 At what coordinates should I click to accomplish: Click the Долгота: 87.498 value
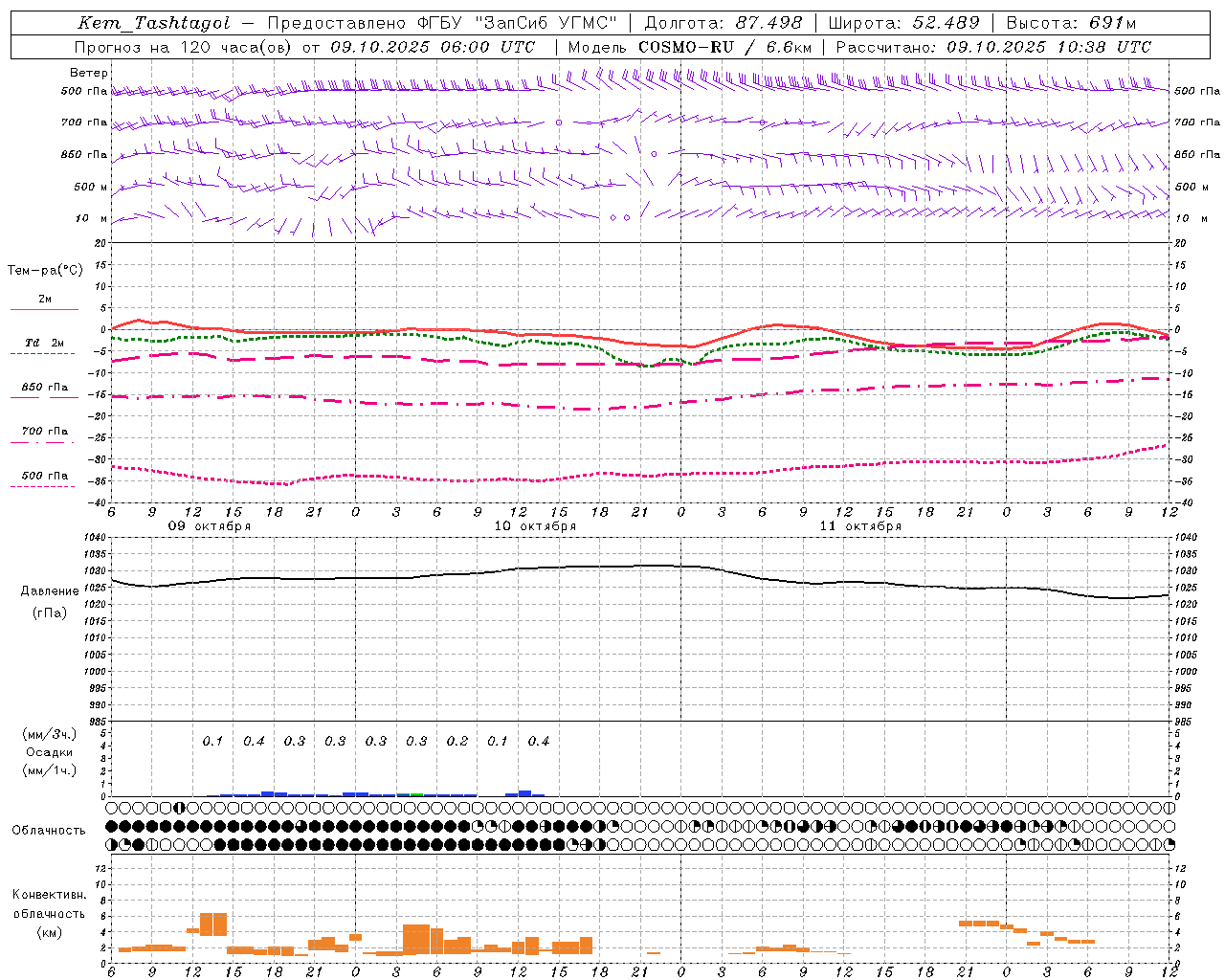[x=724, y=23]
